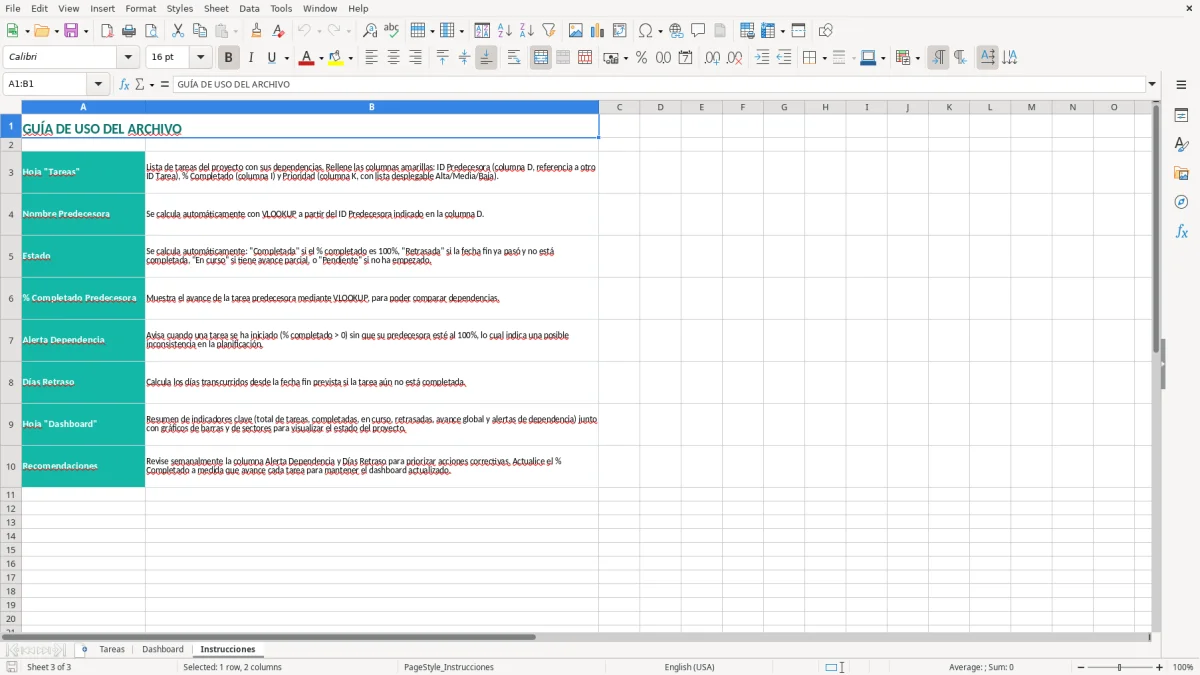This screenshot has height=675, width=1200.
Task: Toggle Italic formatting
Action: pos(251,58)
